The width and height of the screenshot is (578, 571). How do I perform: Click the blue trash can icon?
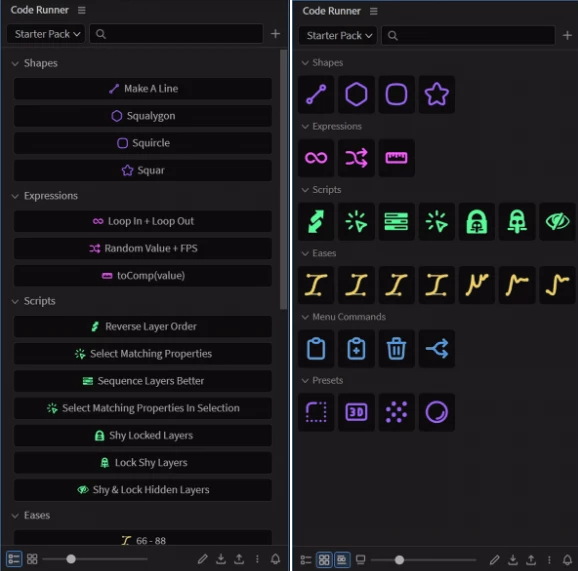pos(396,349)
